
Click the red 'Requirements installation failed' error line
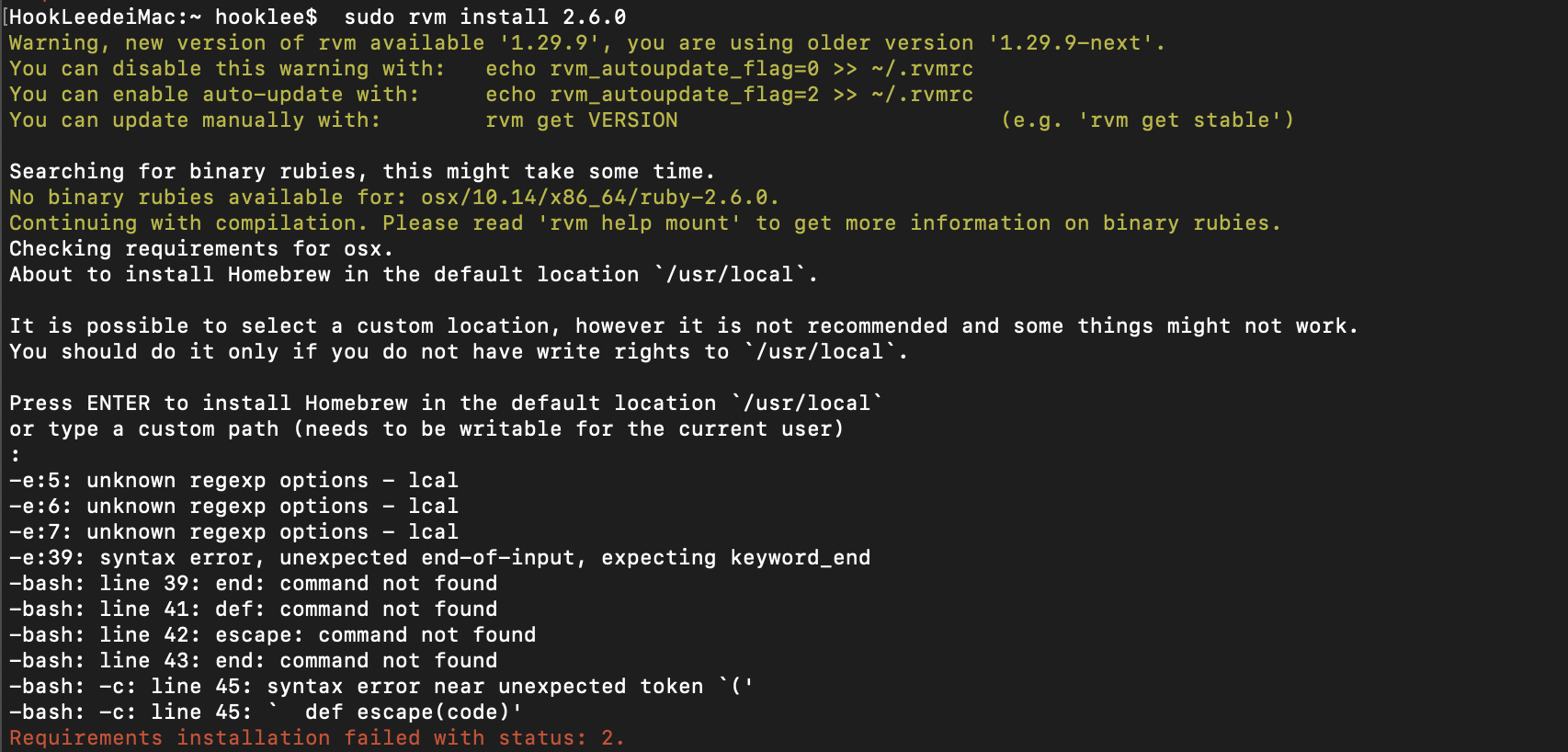click(317, 737)
